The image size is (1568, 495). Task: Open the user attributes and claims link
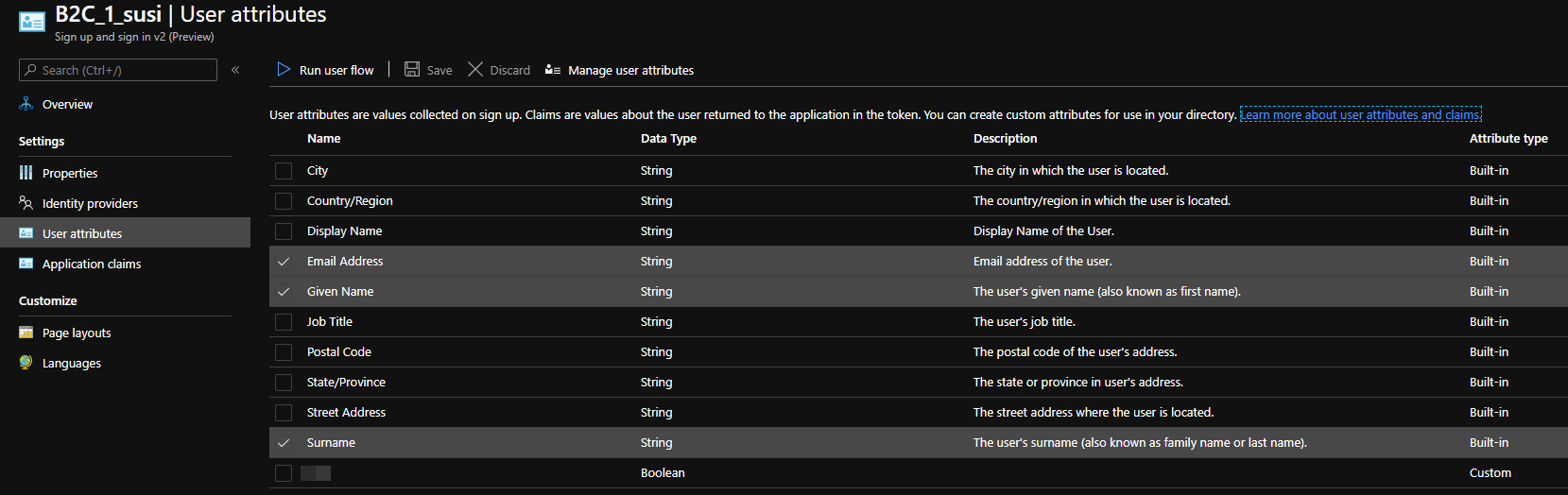coord(1360,114)
